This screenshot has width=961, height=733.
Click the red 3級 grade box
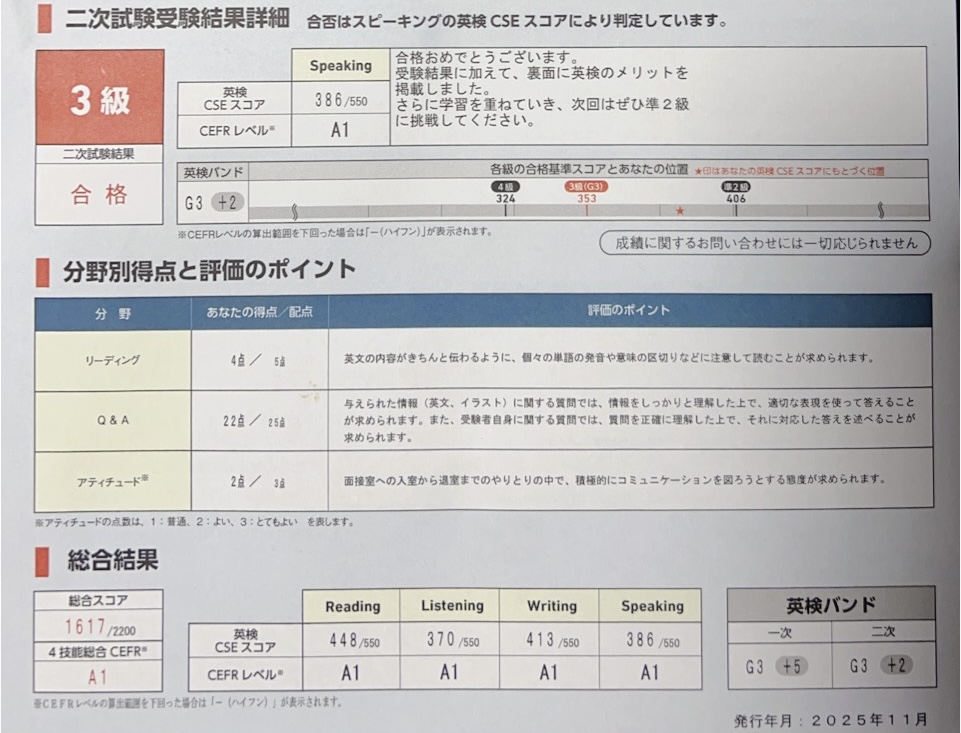pos(99,98)
